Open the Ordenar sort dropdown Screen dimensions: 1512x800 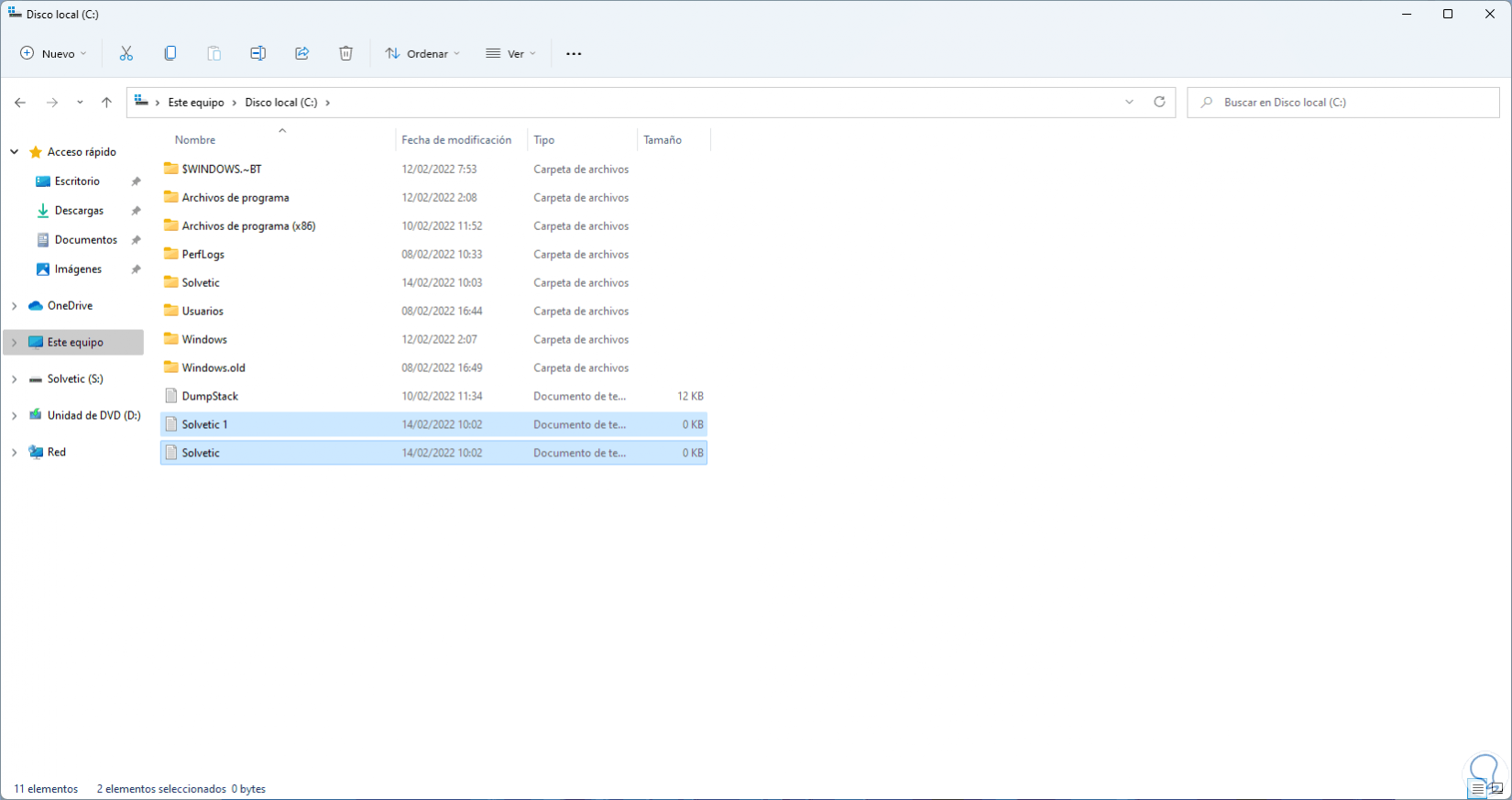pyautogui.click(x=422, y=53)
